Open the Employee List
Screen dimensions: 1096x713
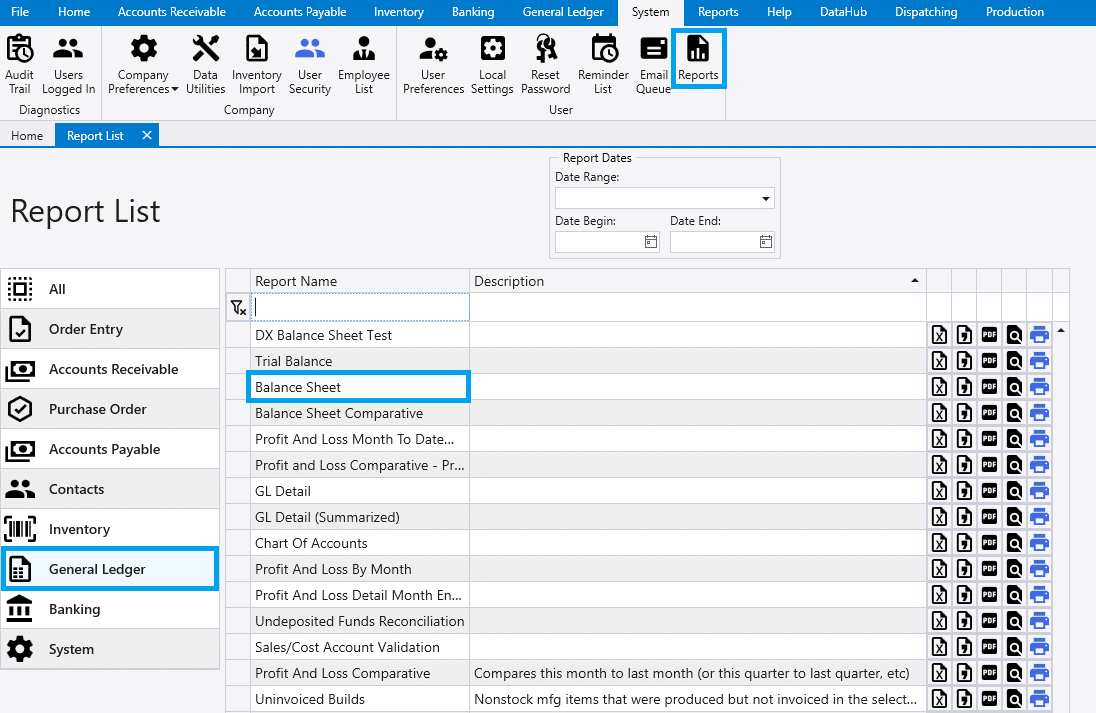click(x=363, y=64)
